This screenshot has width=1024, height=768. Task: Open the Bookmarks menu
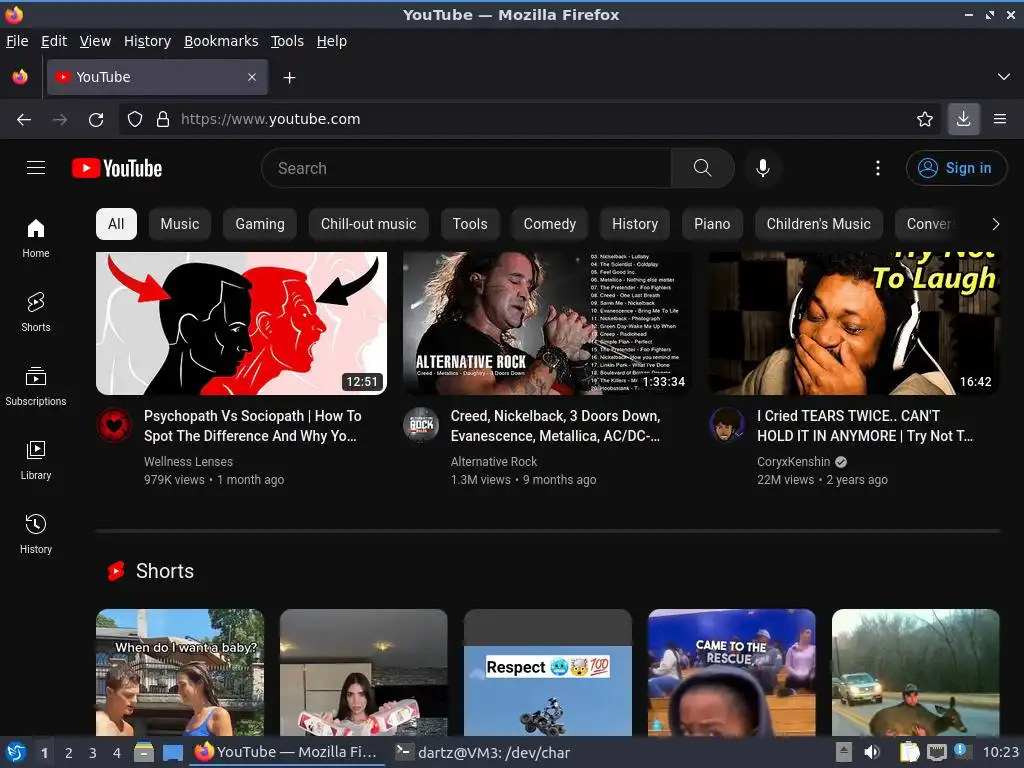point(221,41)
